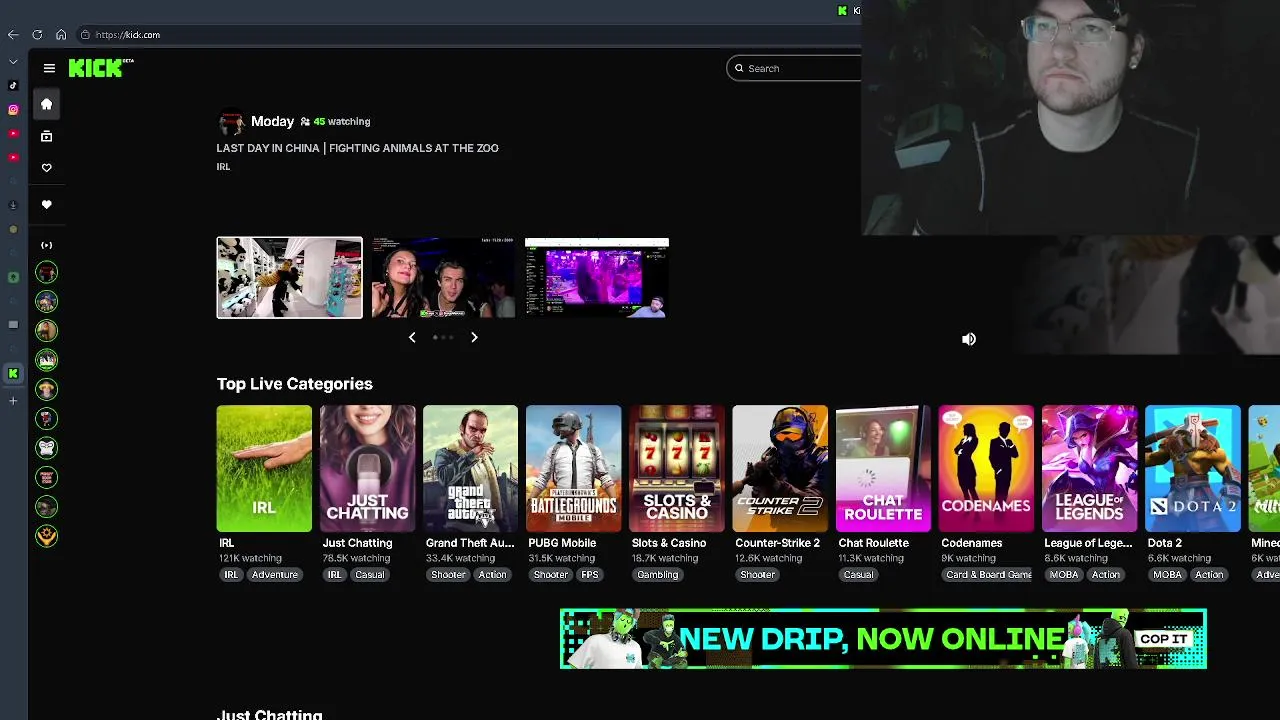
Task: Open the Browse icon in Kick sidebar
Action: pyautogui.click(x=46, y=136)
